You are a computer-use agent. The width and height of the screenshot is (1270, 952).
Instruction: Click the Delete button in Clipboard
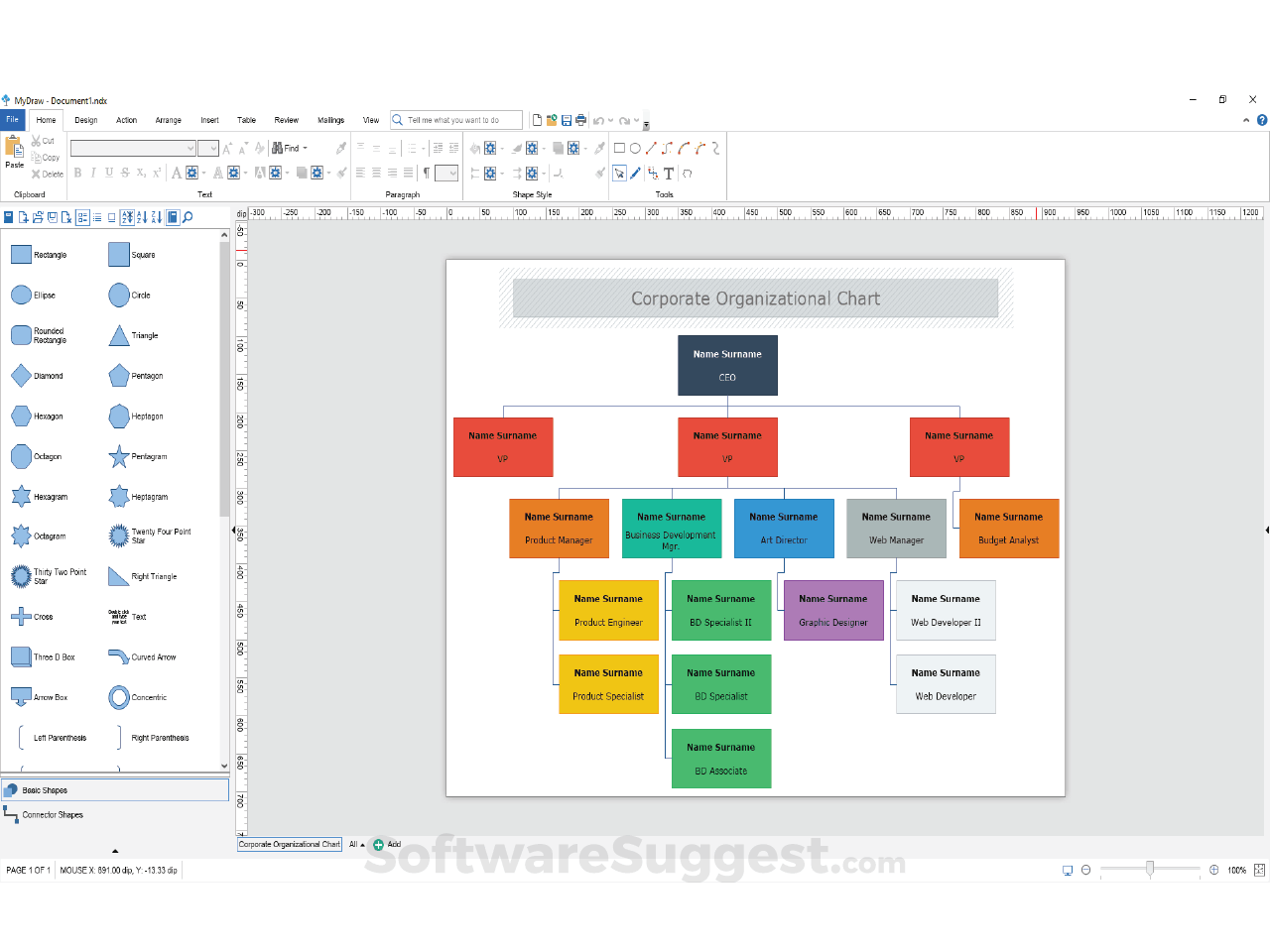pos(47,174)
